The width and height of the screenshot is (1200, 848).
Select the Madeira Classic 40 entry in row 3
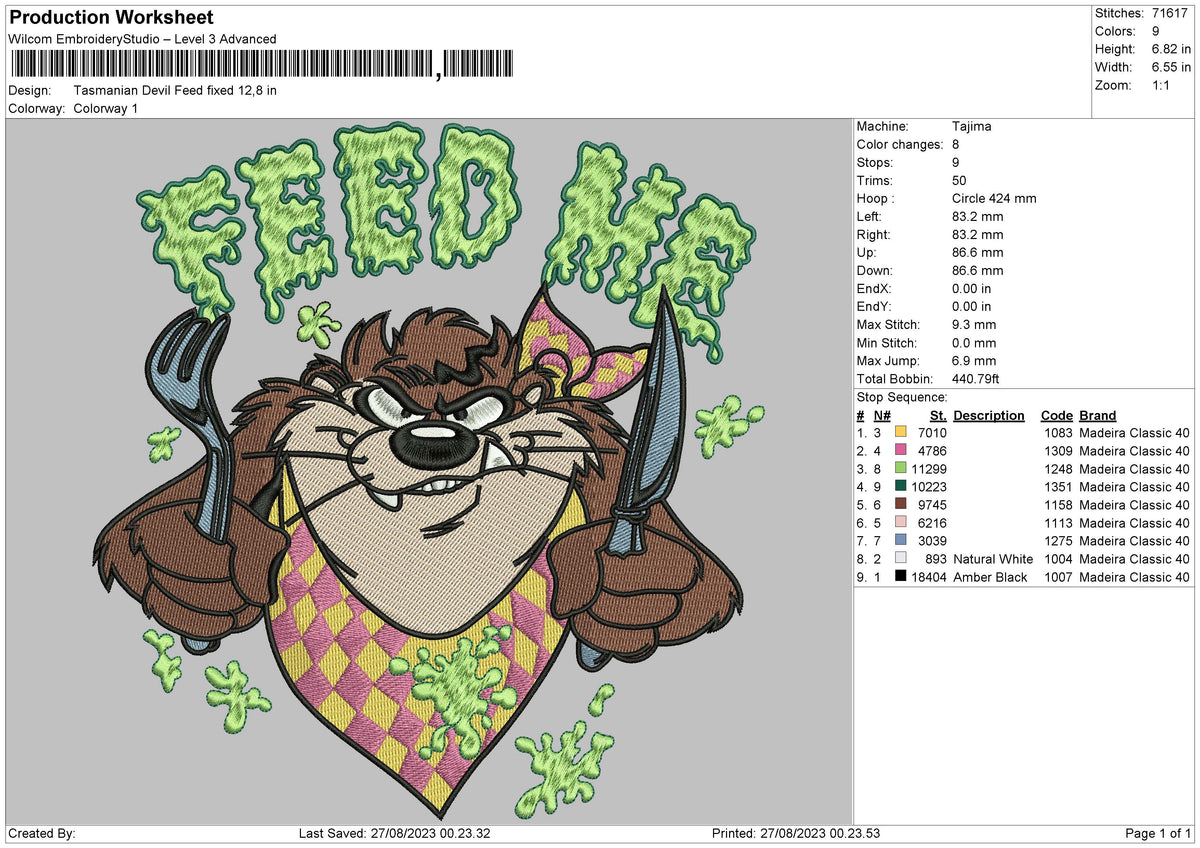point(1135,469)
